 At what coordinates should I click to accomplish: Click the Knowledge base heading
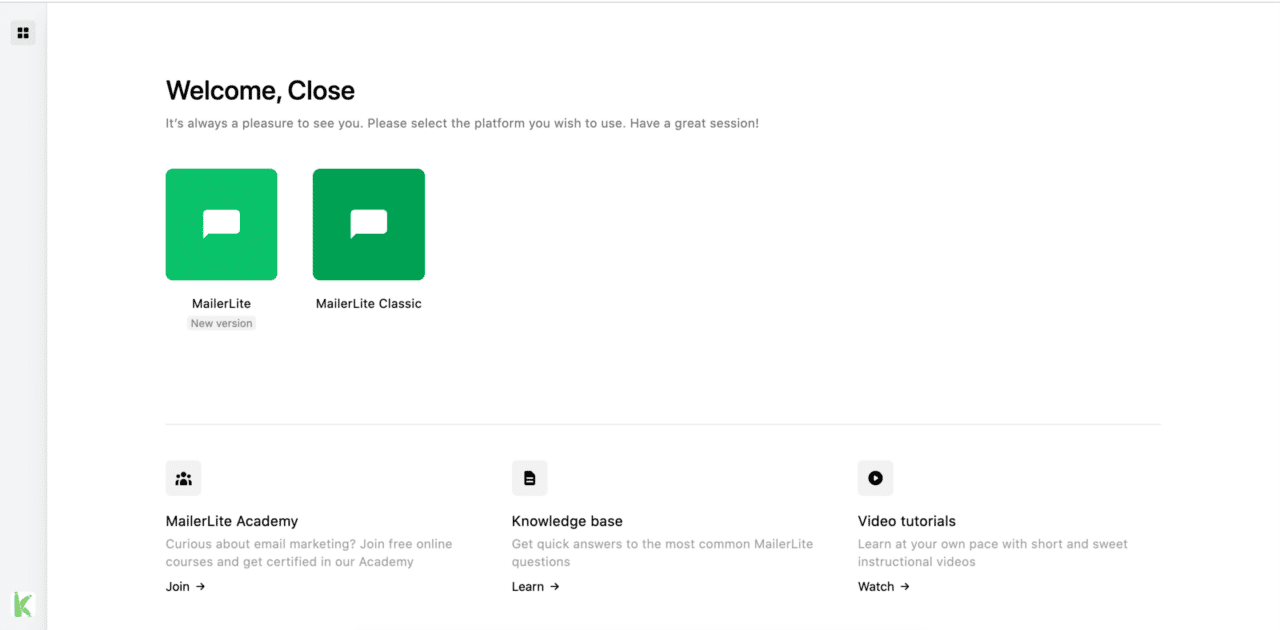(567, 521)
